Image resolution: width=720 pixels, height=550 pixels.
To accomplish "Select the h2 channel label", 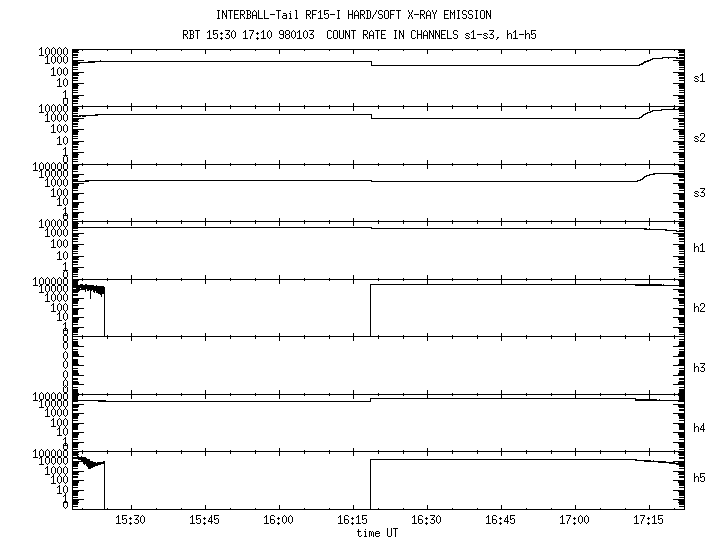I will click(x=699, y=308).
